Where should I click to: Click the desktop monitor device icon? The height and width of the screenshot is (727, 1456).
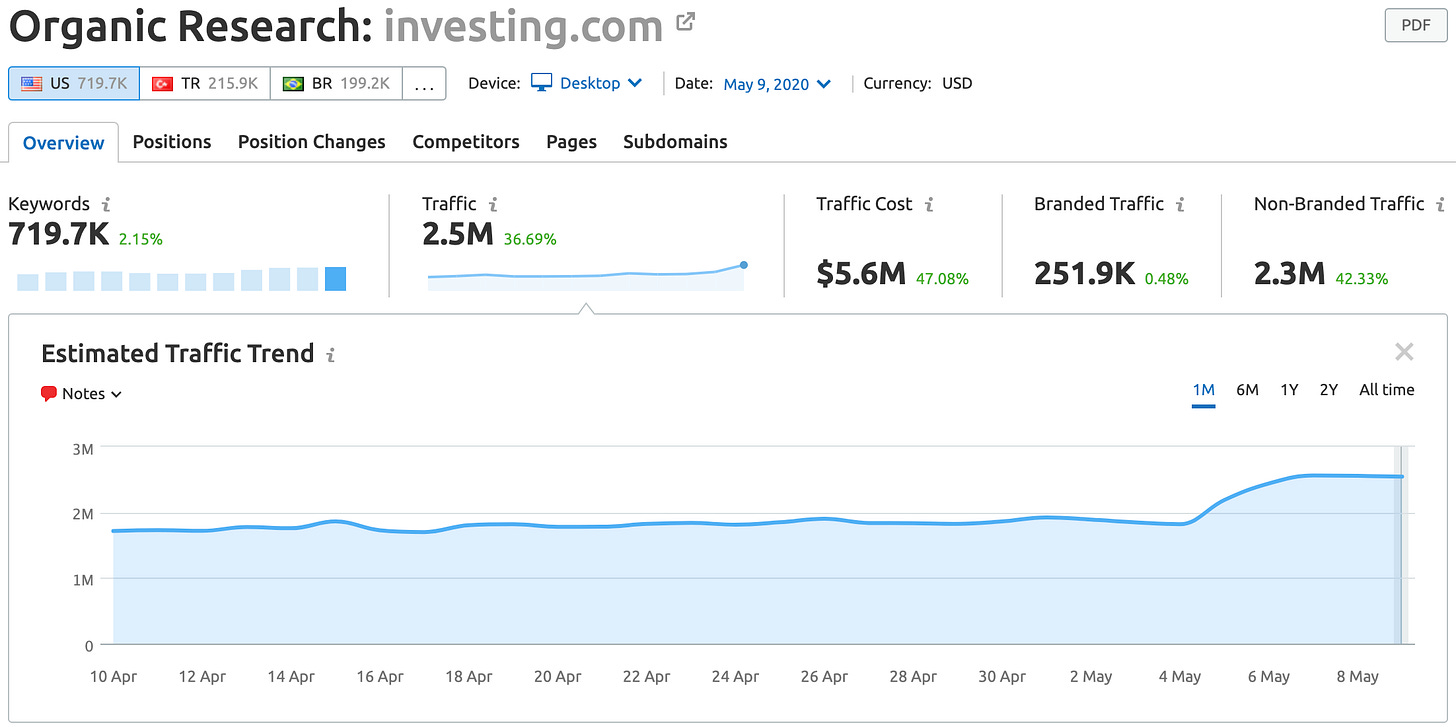[541, 83]
